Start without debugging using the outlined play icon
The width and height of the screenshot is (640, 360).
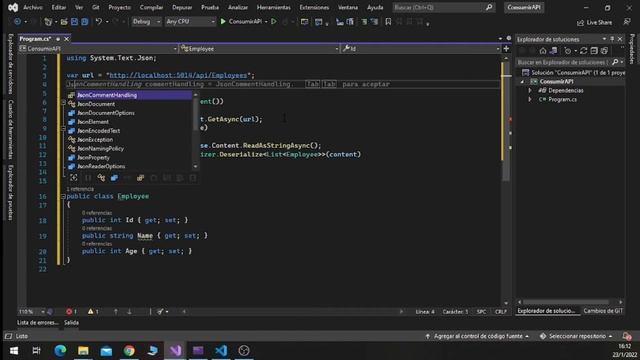[x=274, y=22]
